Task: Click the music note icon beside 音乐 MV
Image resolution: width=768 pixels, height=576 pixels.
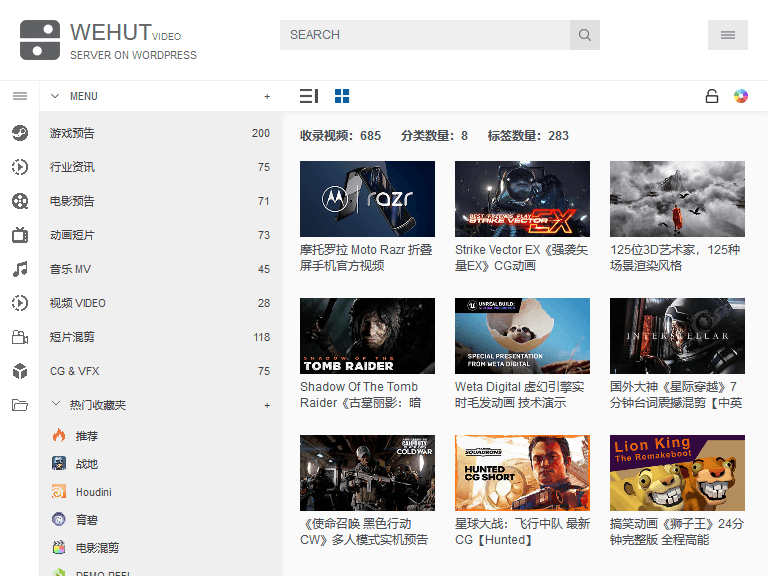Action: pyautogui.click(x=20, y=269)
